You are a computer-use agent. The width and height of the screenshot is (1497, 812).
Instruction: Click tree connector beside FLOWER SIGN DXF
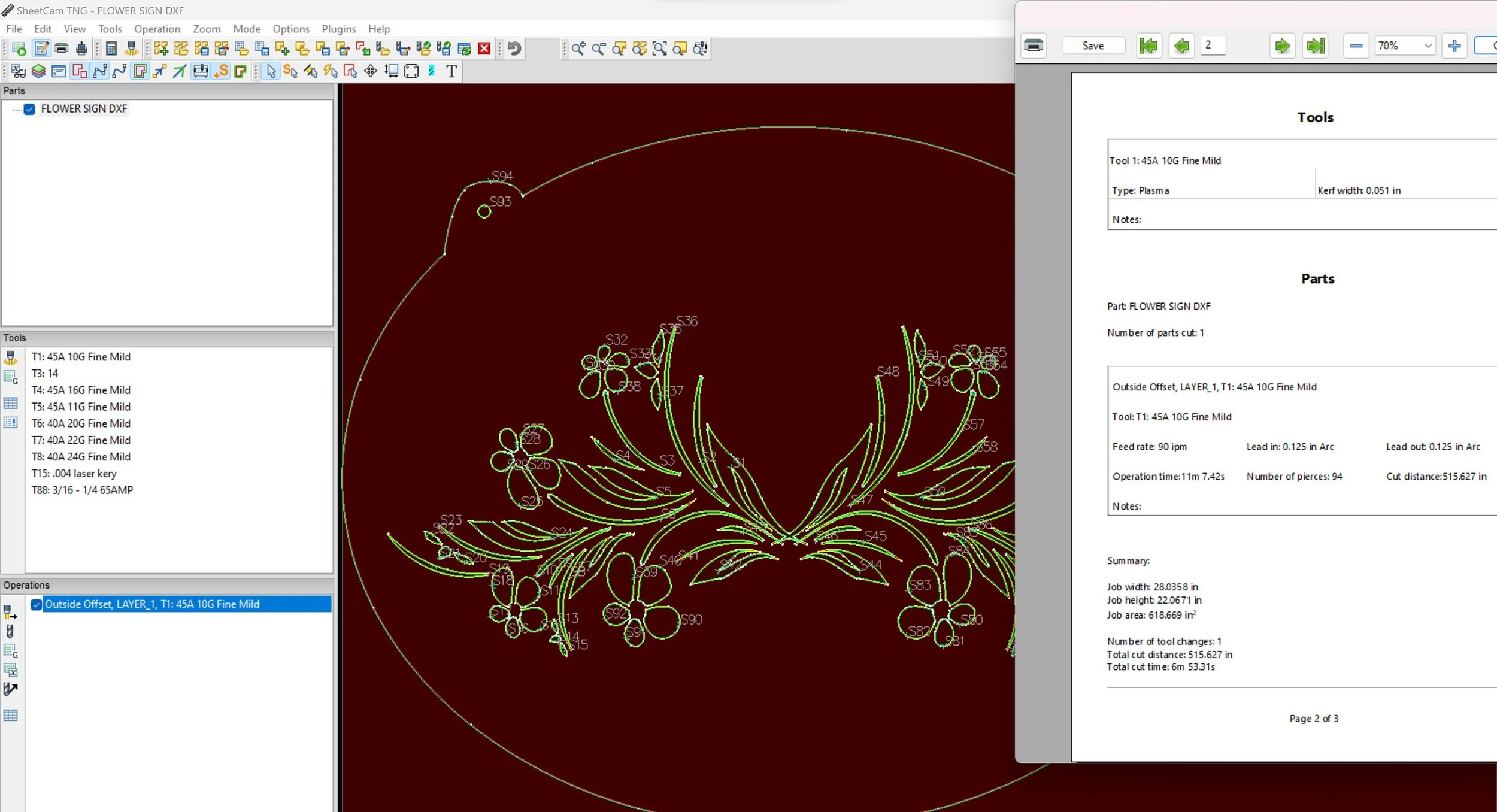pyautogui.click(x=16, y=109)
